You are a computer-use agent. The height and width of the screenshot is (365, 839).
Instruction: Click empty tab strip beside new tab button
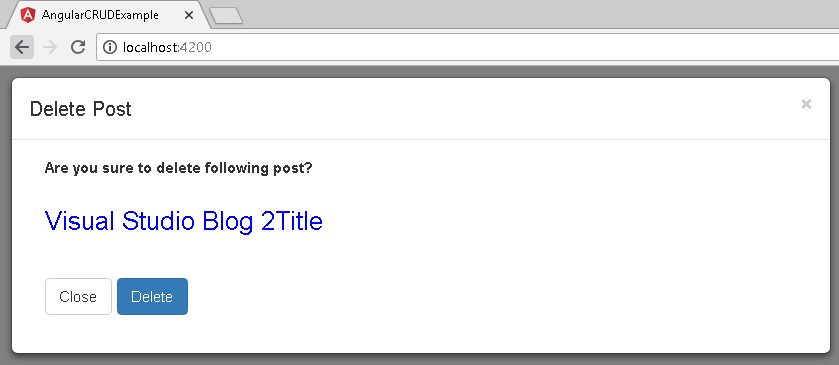(x=535, y=14)
